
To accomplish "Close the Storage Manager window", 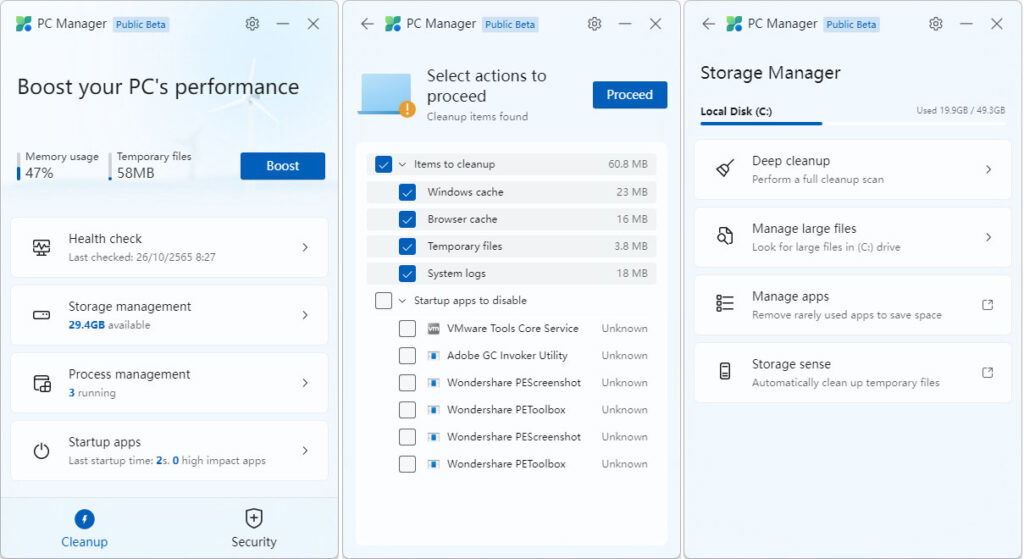I will point(997,24).
